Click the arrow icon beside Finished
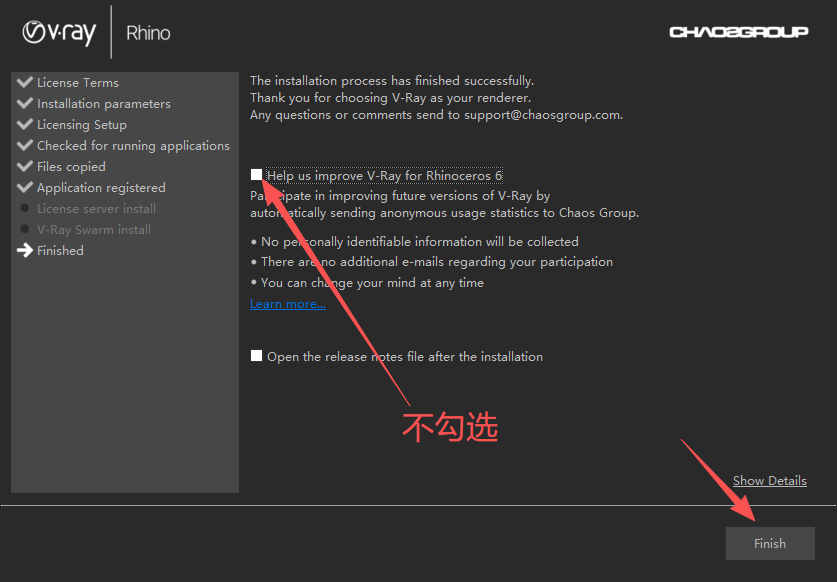 click(x=25, y=250)
